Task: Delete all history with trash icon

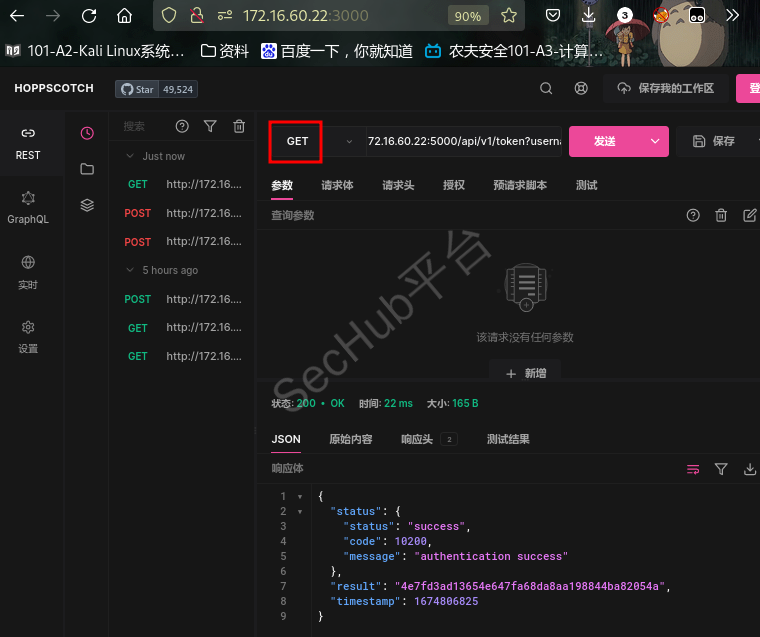Action: pos(239,126)
